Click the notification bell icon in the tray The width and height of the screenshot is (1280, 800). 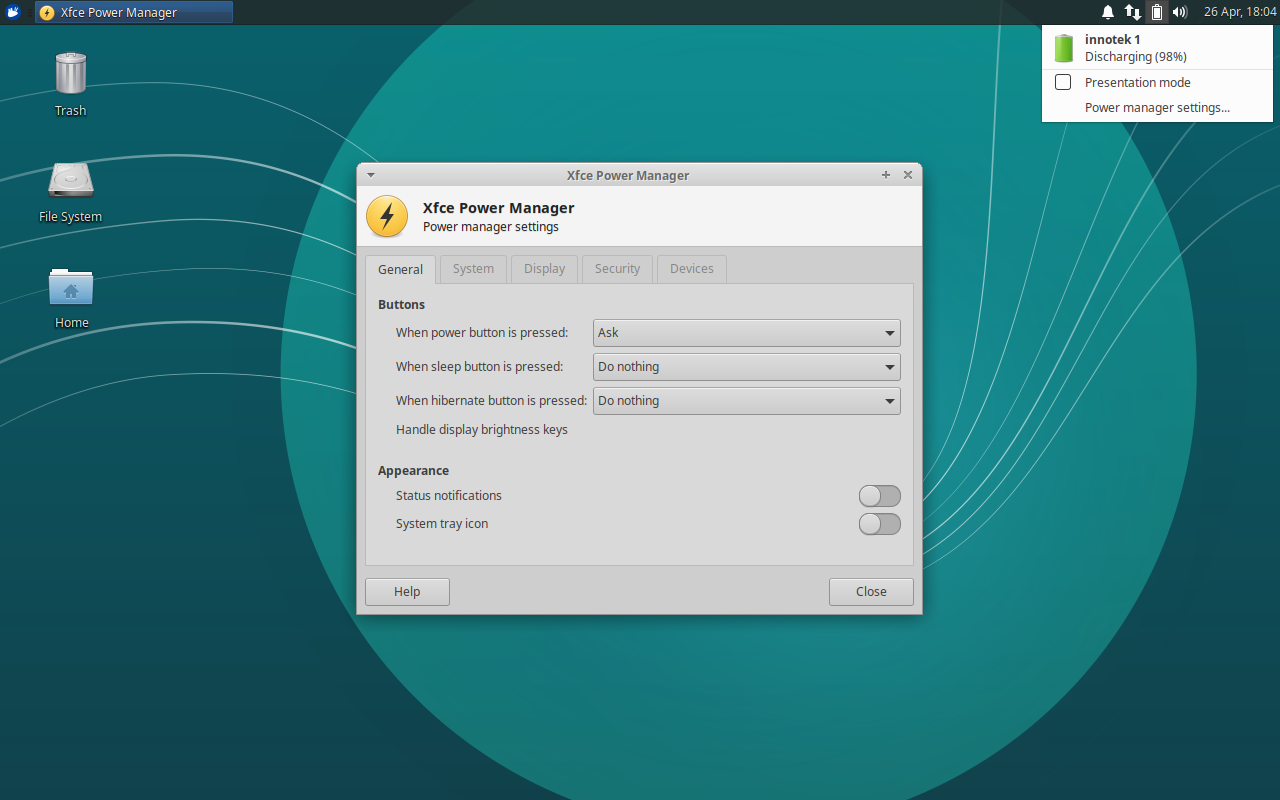[1107, 12]
